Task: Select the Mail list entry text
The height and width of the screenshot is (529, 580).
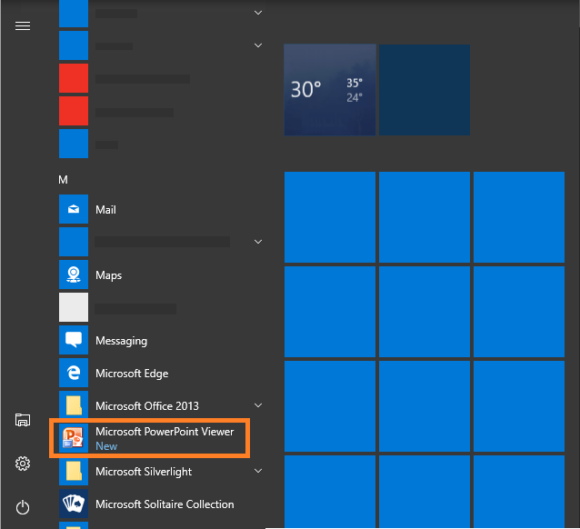Action: point(106,210)
